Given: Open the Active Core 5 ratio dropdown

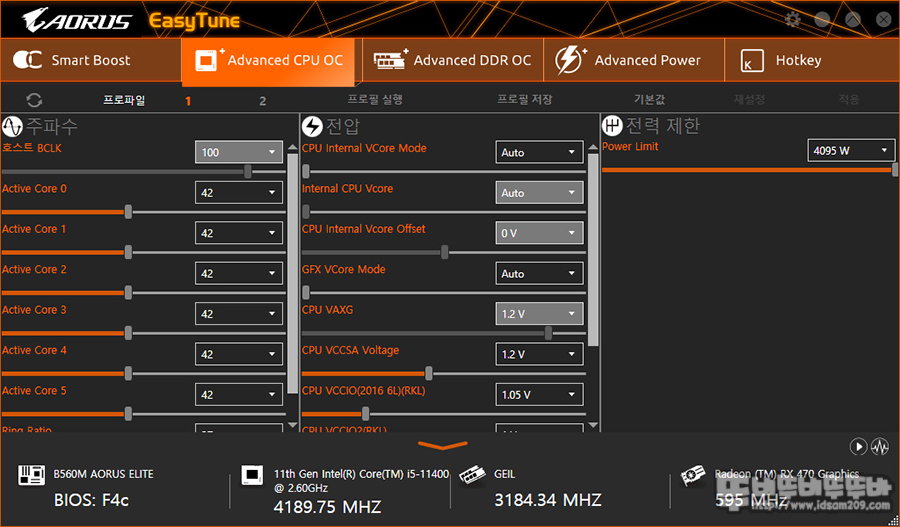Looking at the screenshot, I should [239, 394].
